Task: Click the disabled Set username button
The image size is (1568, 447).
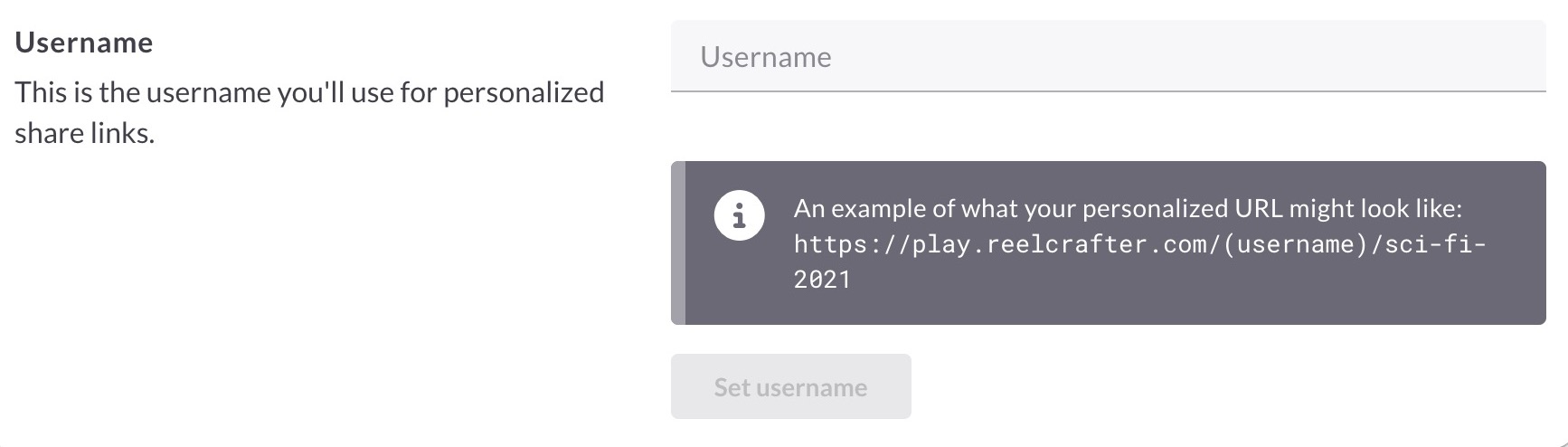Action: 790,386
